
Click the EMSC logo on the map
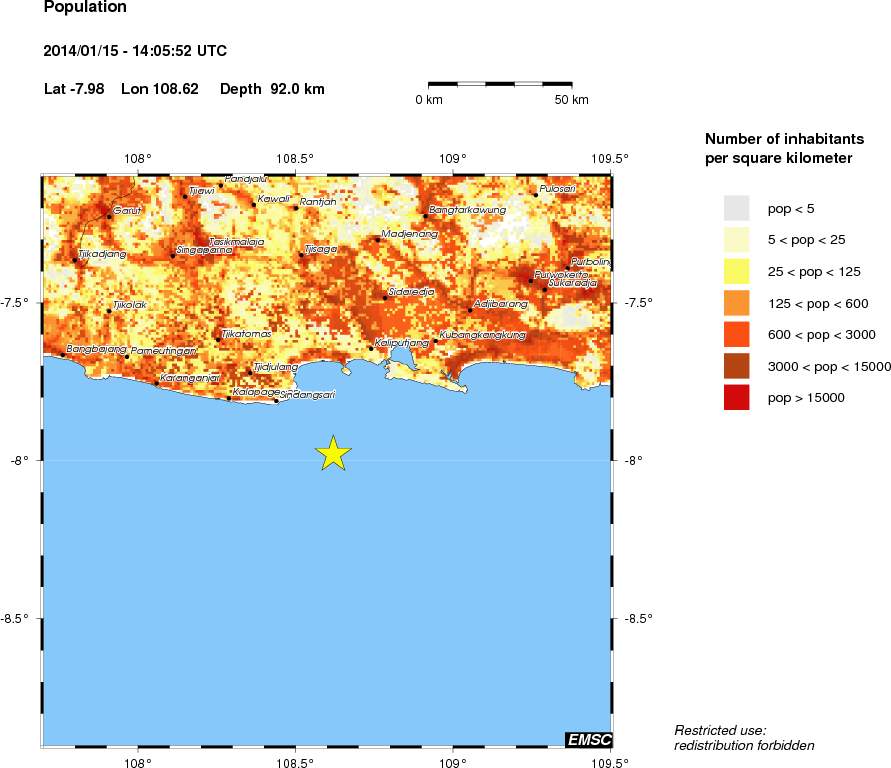(589, 739)
